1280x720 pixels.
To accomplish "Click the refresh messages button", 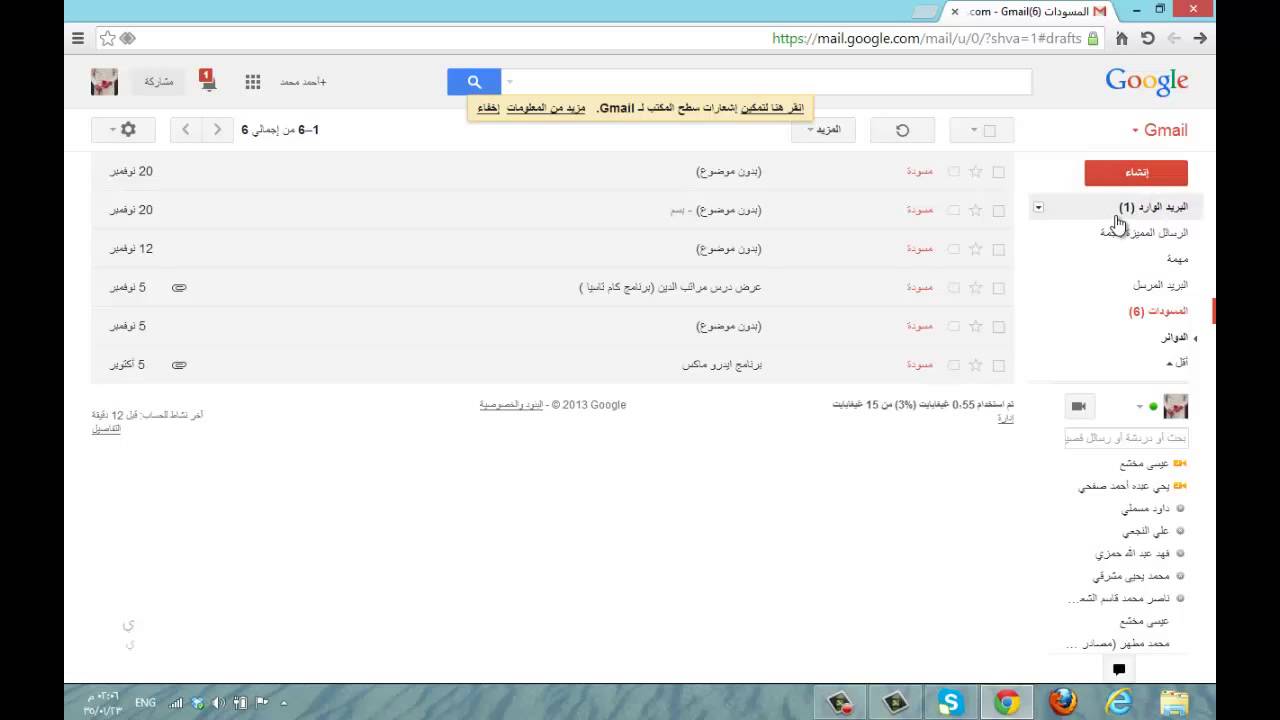I will coord(902,130).
